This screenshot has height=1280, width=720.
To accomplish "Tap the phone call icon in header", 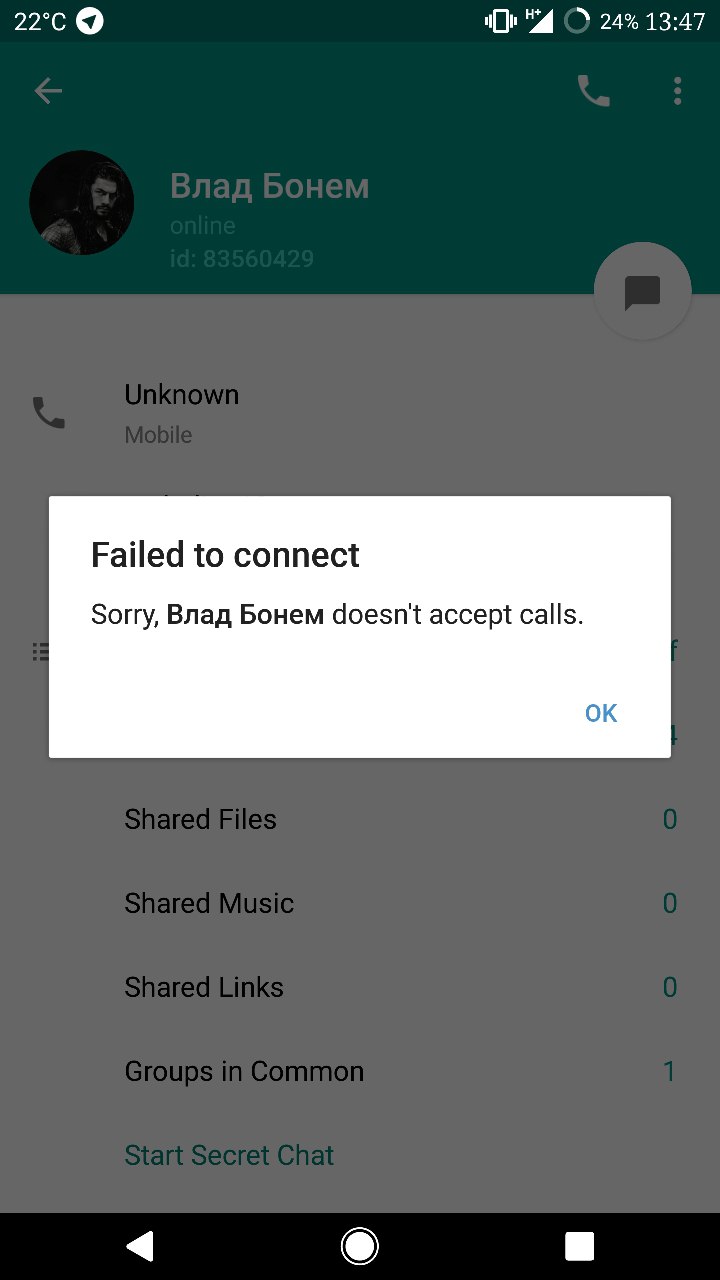I will [x=593, y=92].
